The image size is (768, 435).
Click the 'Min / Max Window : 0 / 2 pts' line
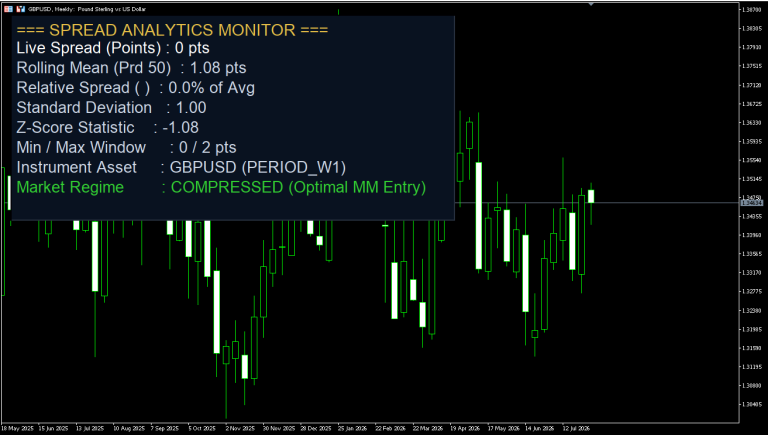click(x=126, y=147)
